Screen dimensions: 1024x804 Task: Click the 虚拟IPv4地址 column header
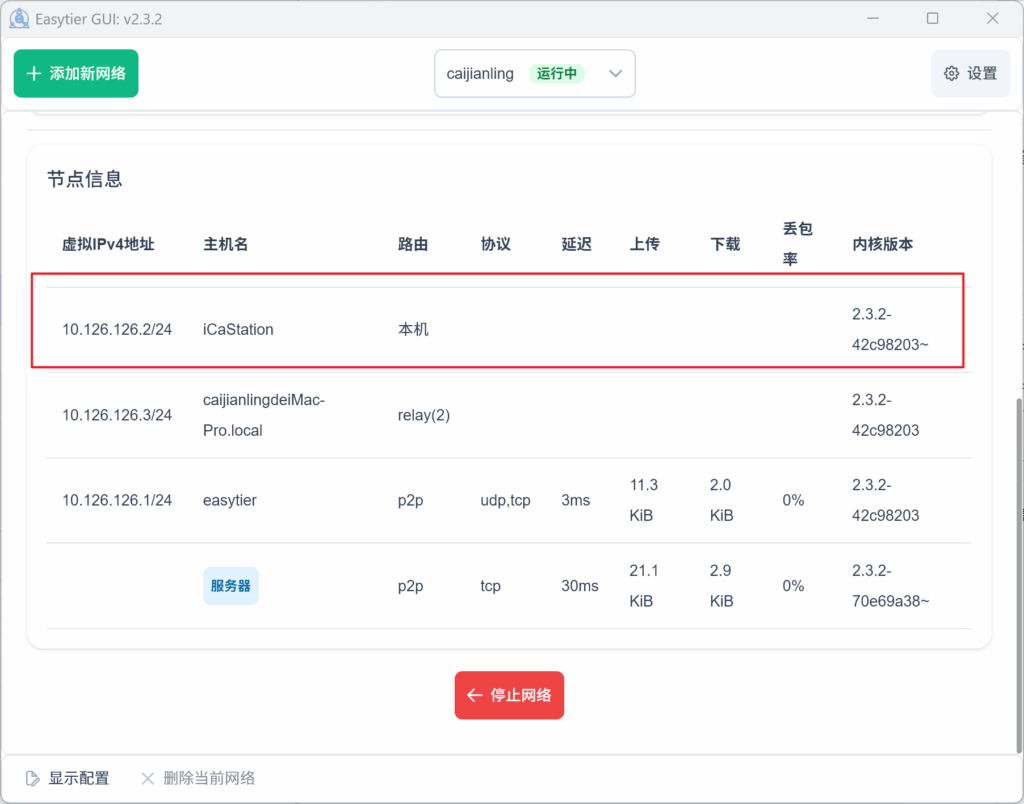pos(108,244)
